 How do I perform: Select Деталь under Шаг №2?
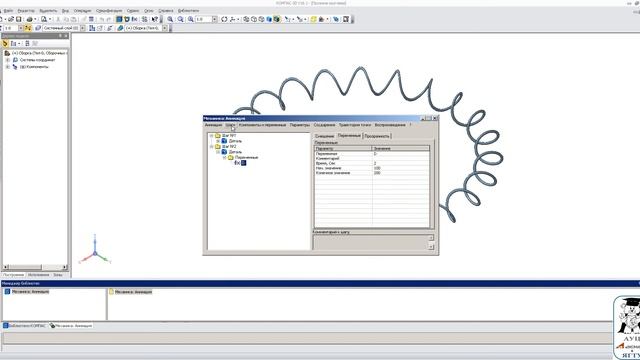click(x=235, y=152)
